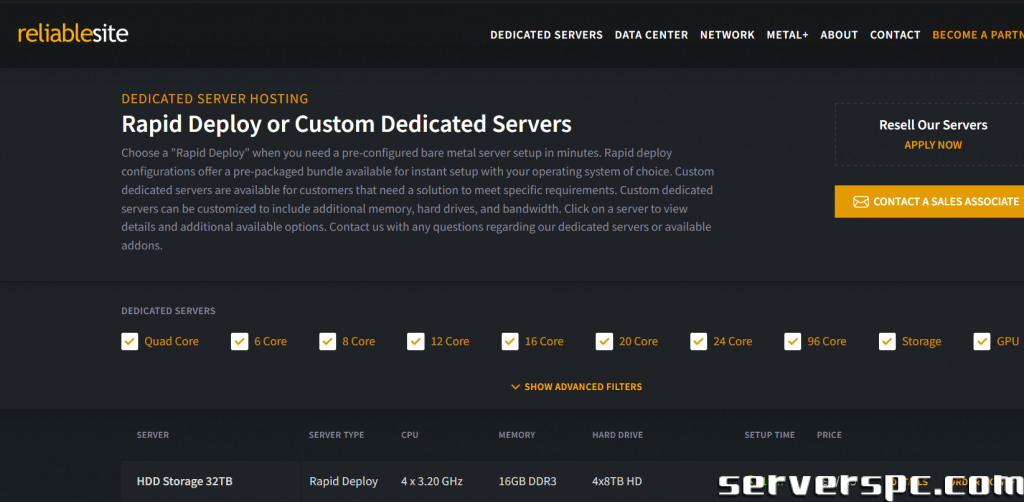Image resolution: width=1024 pixels, height=502 pixels.
Task: Open the Metal+ navigation item
Action: pos(787,35)
